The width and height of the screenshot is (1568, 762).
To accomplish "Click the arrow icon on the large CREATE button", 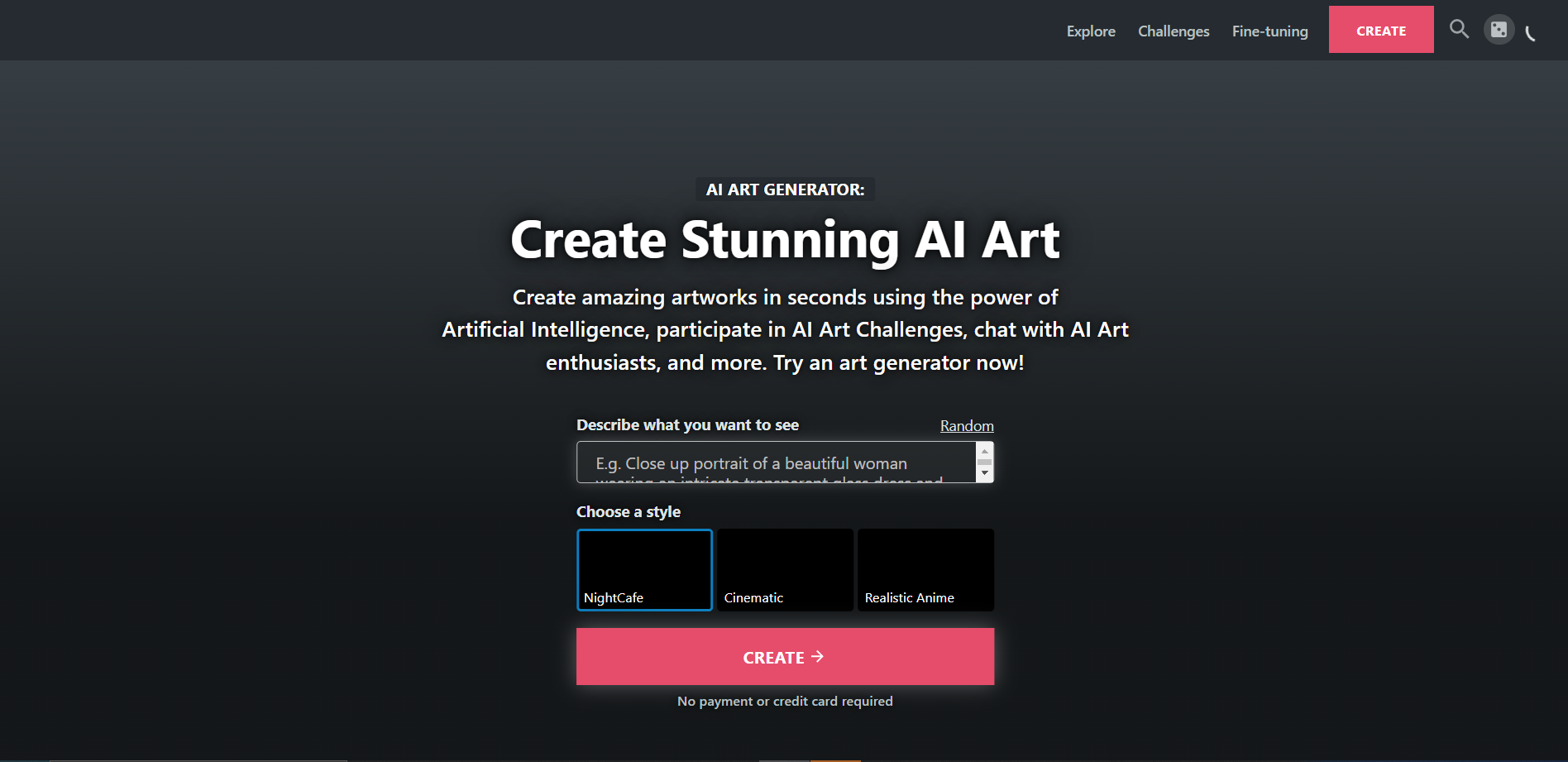I will click(818, 657).
